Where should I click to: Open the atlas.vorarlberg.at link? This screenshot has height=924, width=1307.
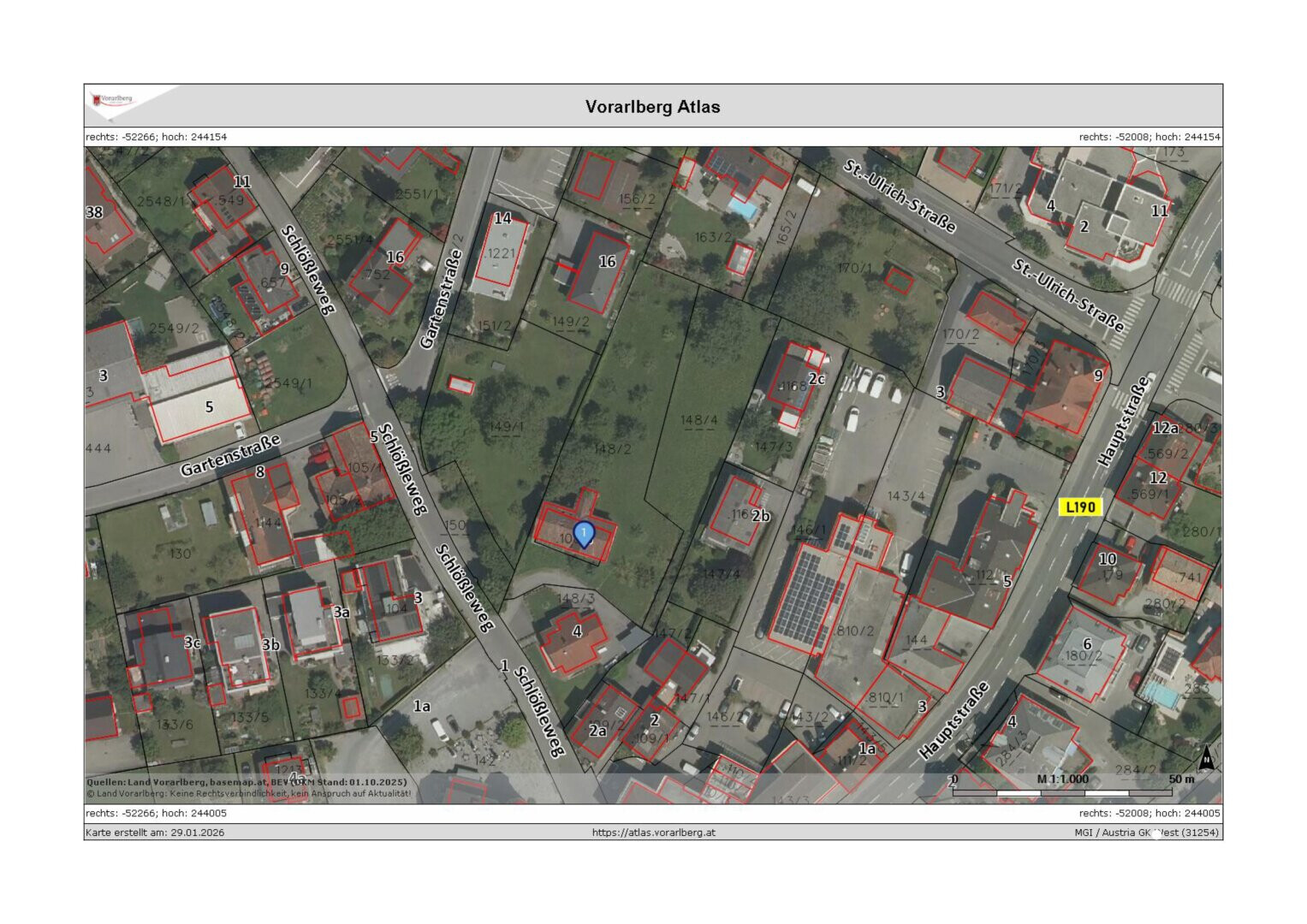653,832
